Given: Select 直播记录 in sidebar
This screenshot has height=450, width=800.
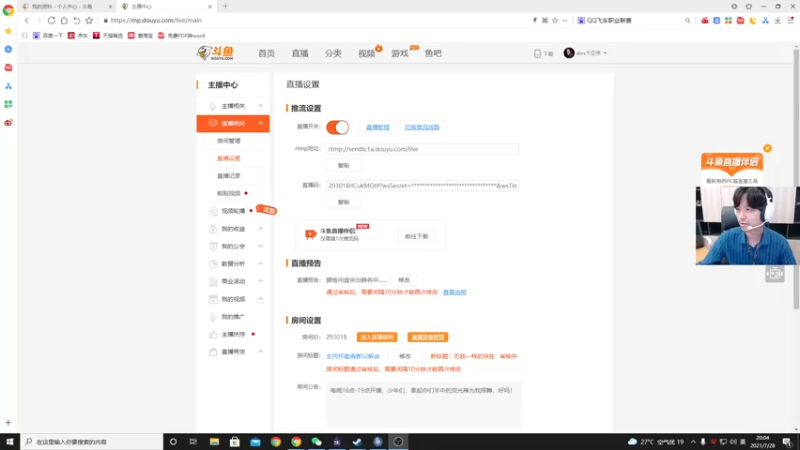Looking at the screenshot, I should point(229,176).
